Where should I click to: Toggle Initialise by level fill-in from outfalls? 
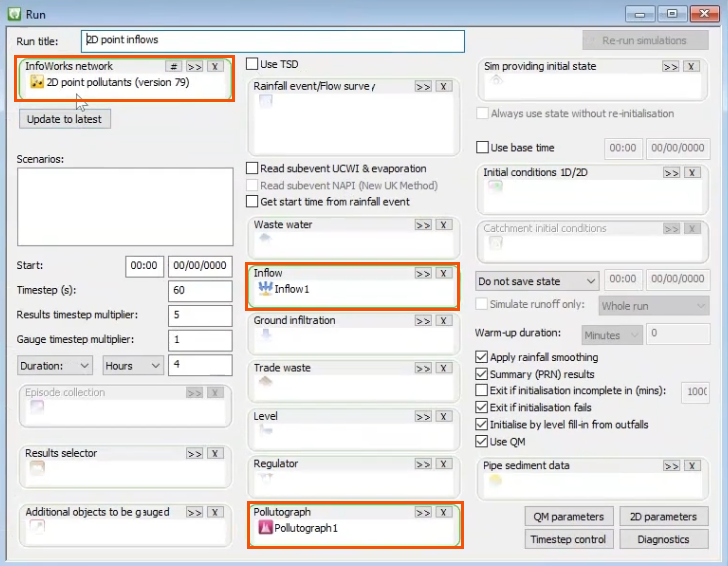coord(481,424)
